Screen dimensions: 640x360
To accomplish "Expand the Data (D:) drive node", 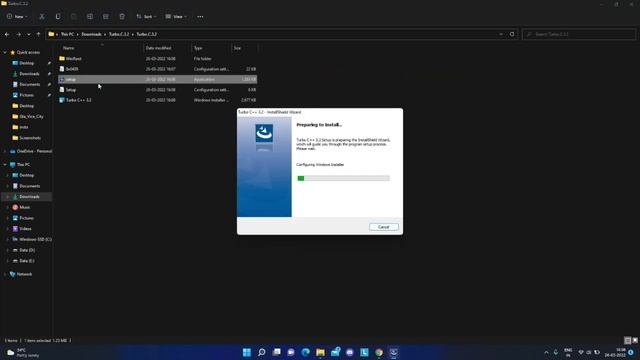I will click(x=7, y=250).
